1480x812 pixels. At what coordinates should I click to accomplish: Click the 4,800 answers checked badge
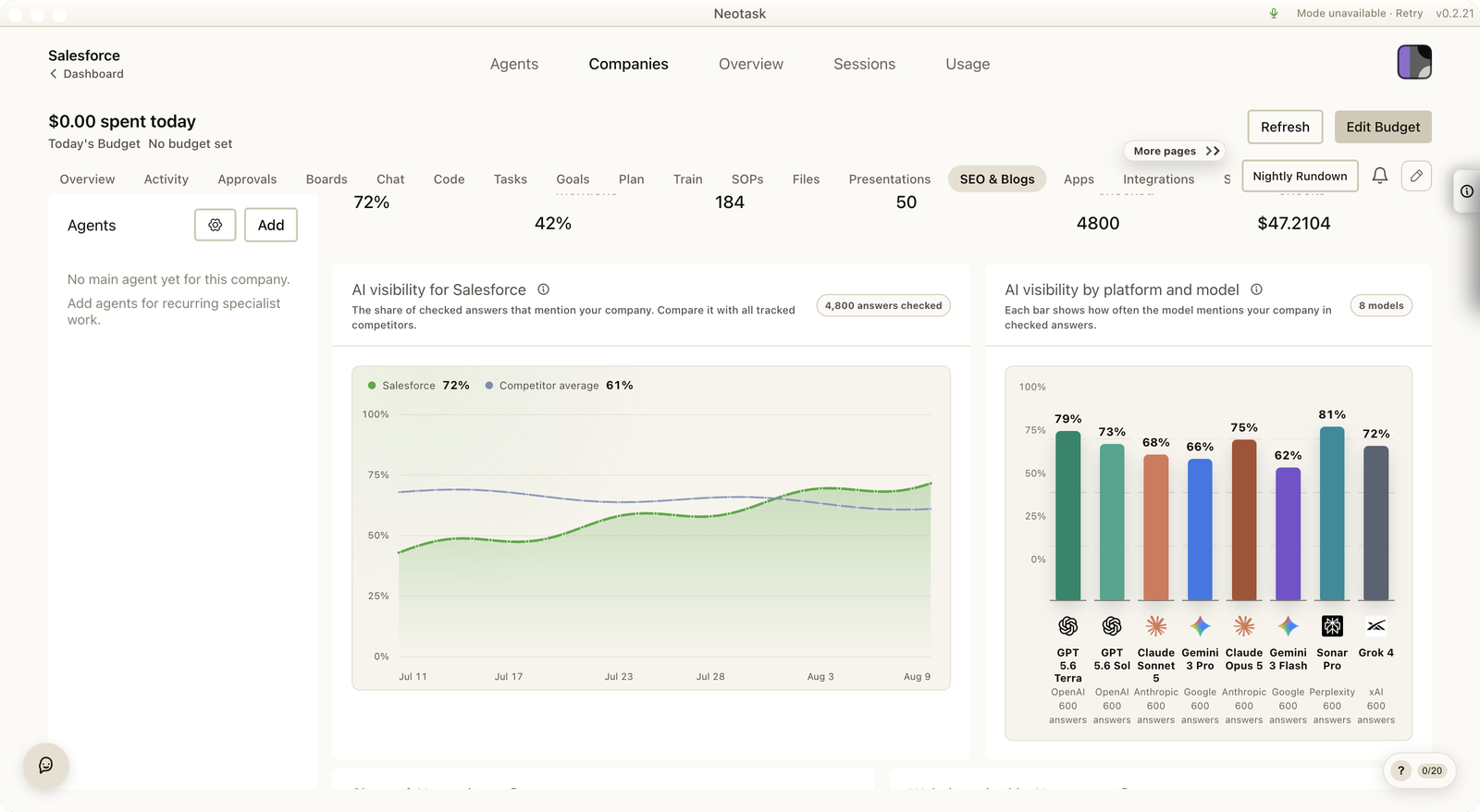click(x=883, y=305)
